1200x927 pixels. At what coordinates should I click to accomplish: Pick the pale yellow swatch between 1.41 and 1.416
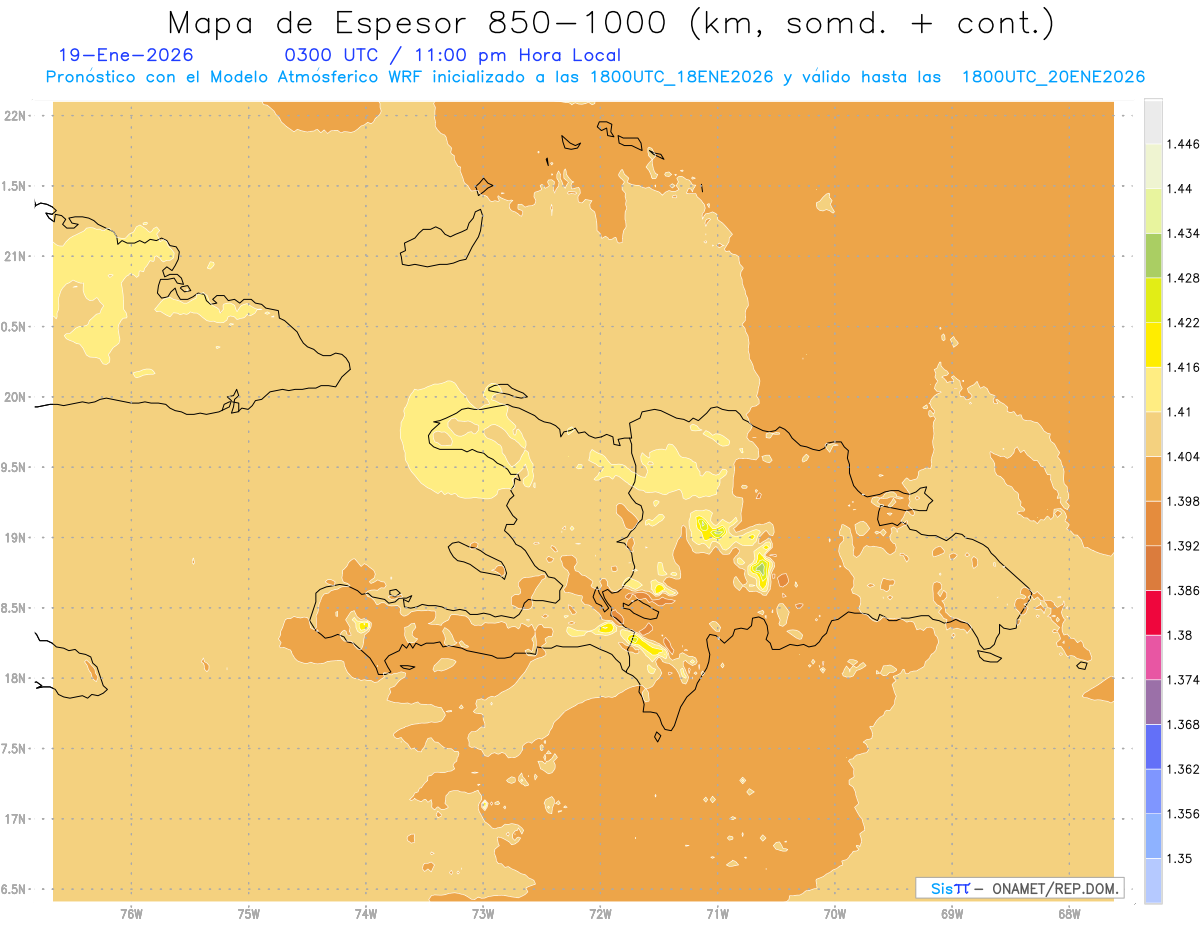pos(1153,389)
